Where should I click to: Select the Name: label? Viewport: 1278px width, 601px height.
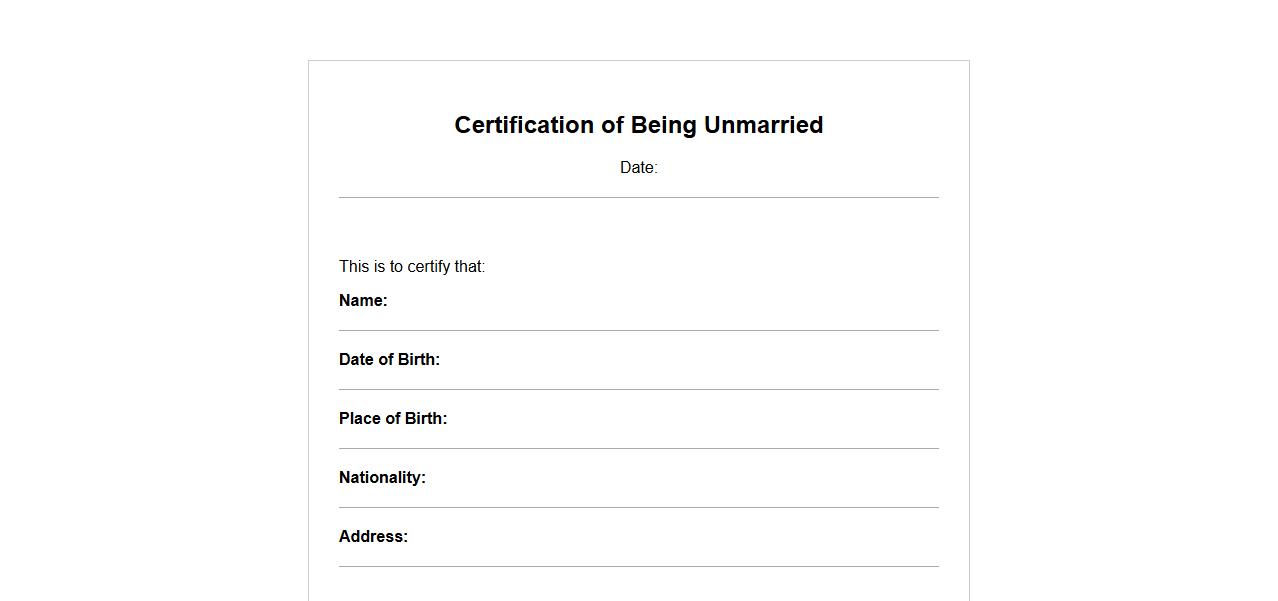pyautogui.click(x=363, y=301)
